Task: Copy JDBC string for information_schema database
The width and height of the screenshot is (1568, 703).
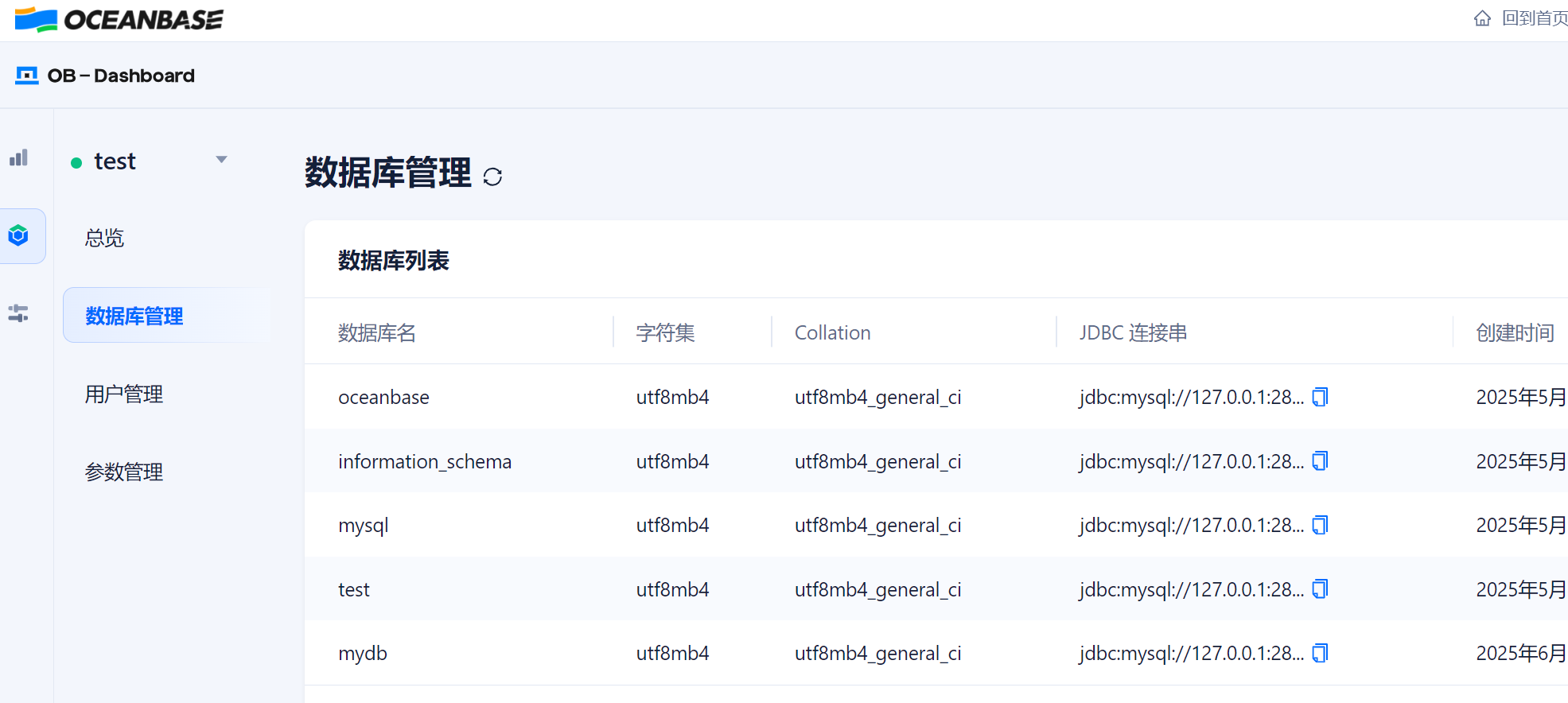Action: pyautogui.click(x=1320, y=461)
